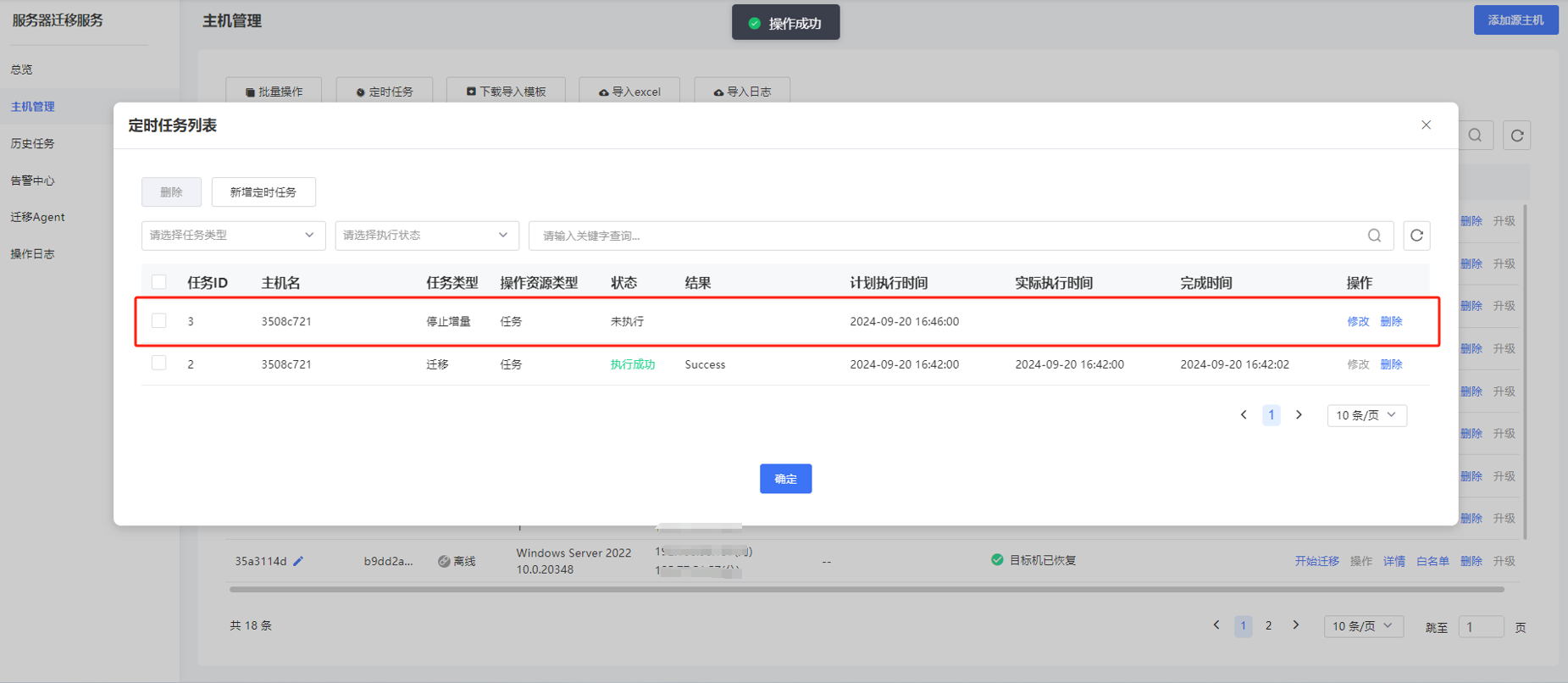The width and height of the screenshot is (1568, 683).
Task: Open 告警中心 in the sidebar
Action: (x=33, y=180)
